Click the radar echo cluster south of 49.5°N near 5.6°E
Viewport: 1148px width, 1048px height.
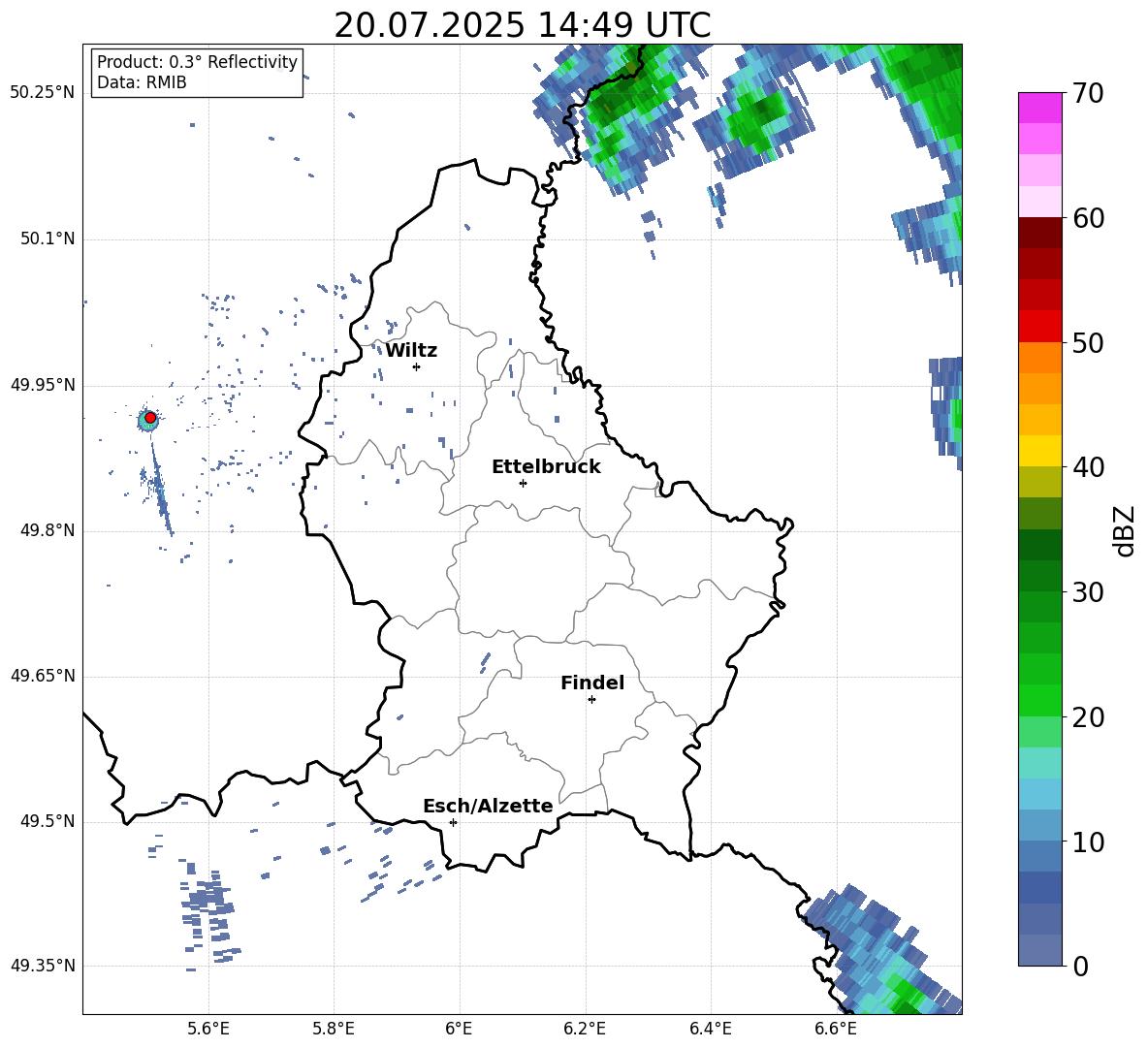(x=209, y=915)
